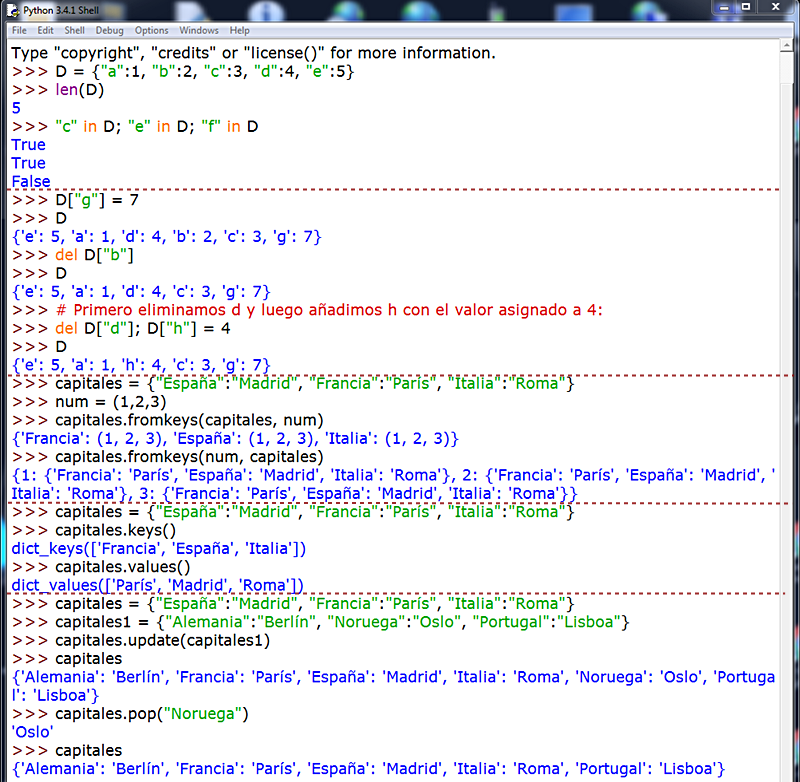Minimize the Python Shell window
This screenshot has height=782, width=800.
coord(722,8)
